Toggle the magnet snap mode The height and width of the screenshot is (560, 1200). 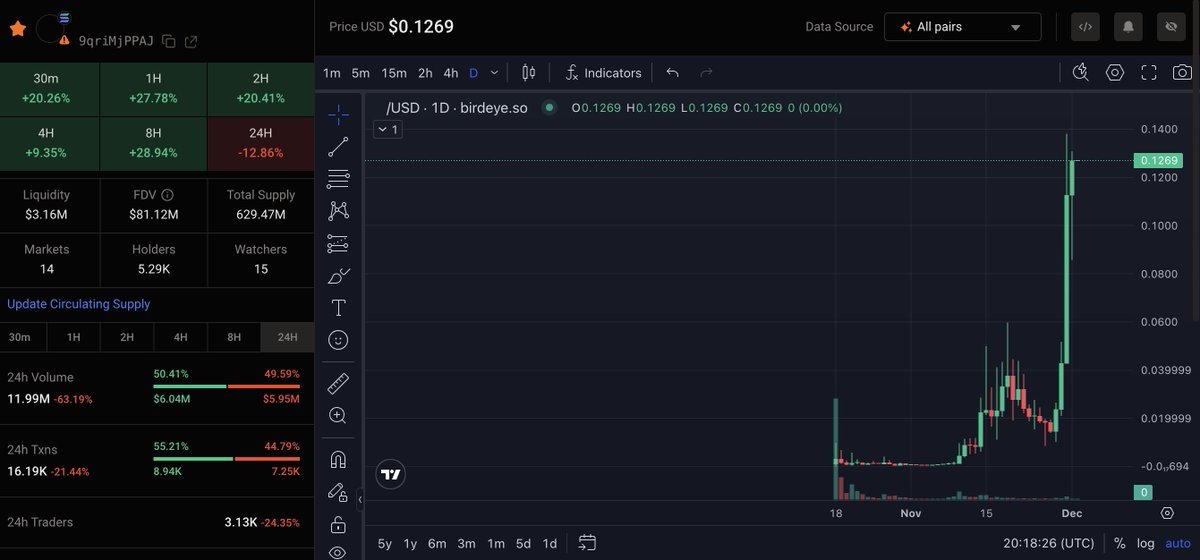[338, 460]
